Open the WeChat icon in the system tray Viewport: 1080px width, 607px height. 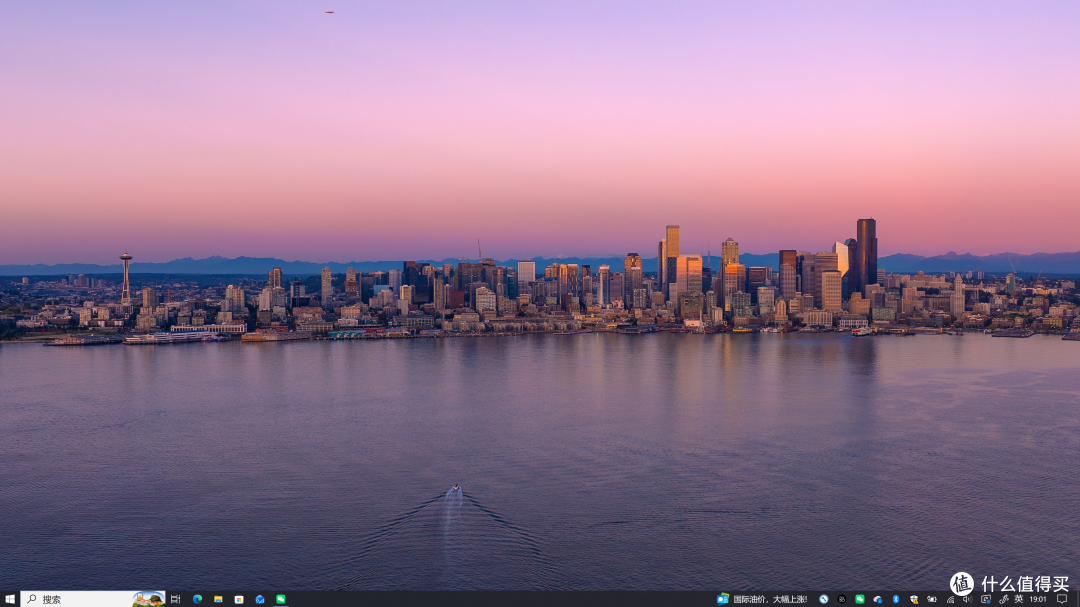point(860,599)
